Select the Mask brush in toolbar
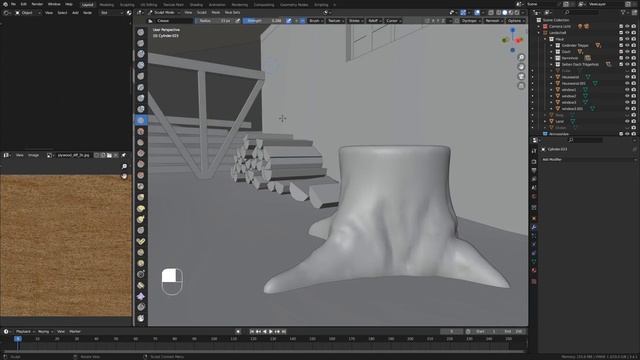The image size is (640, 360). (x=141, y=318)
